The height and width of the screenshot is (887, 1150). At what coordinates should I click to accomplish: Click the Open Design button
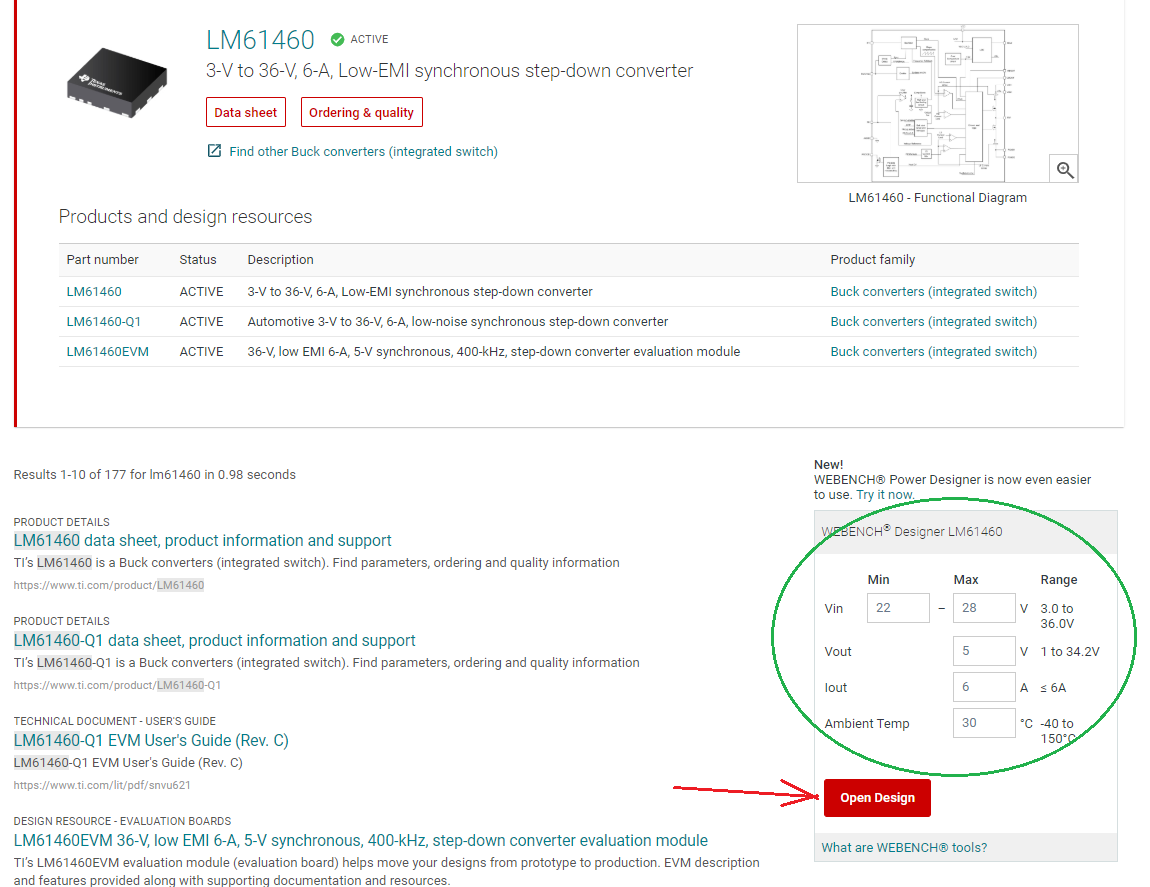click(877, 797)
